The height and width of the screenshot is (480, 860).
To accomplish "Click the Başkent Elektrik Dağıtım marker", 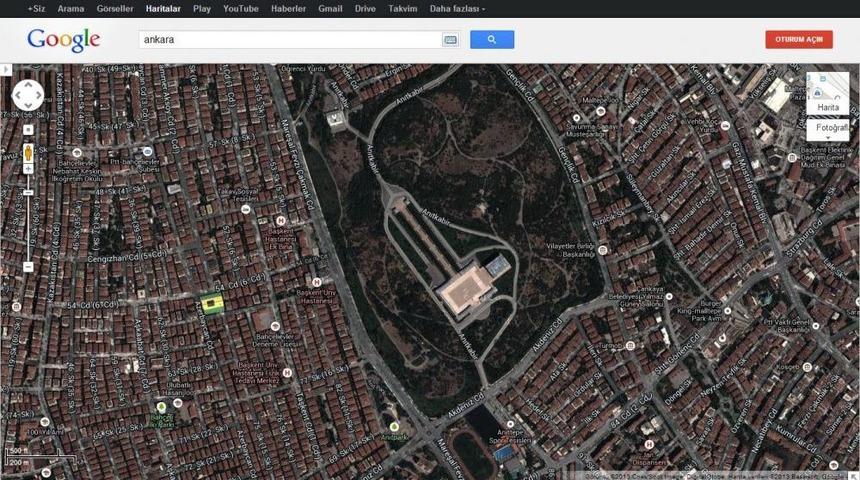I will tap(792, 157).
